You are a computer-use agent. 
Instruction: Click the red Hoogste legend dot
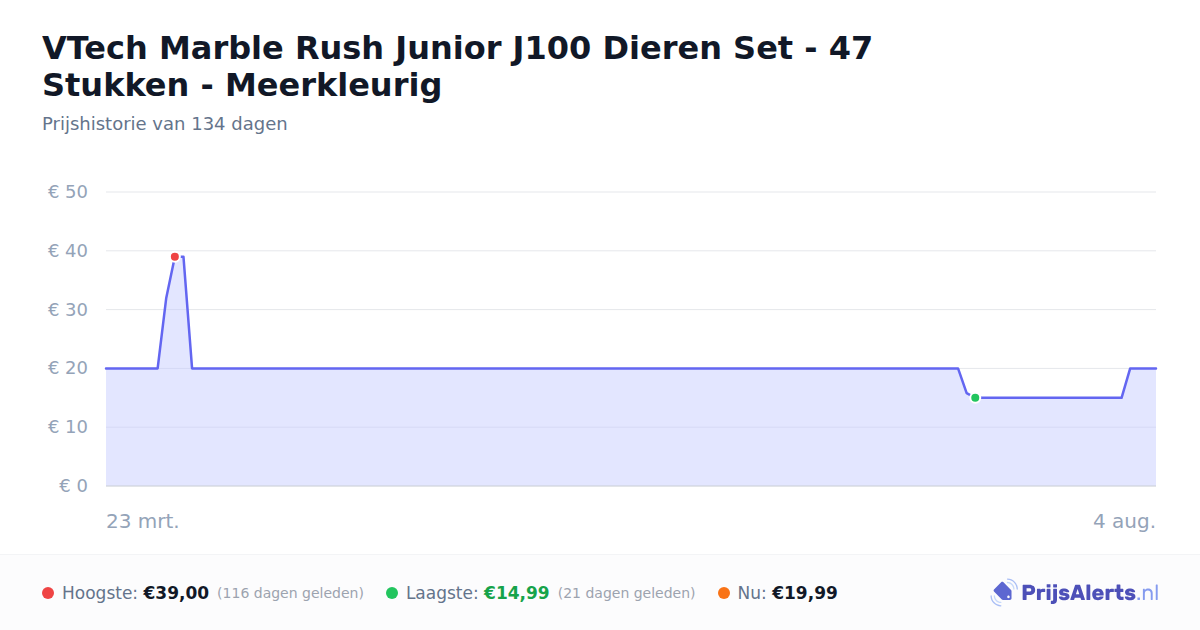coord(48,593)
